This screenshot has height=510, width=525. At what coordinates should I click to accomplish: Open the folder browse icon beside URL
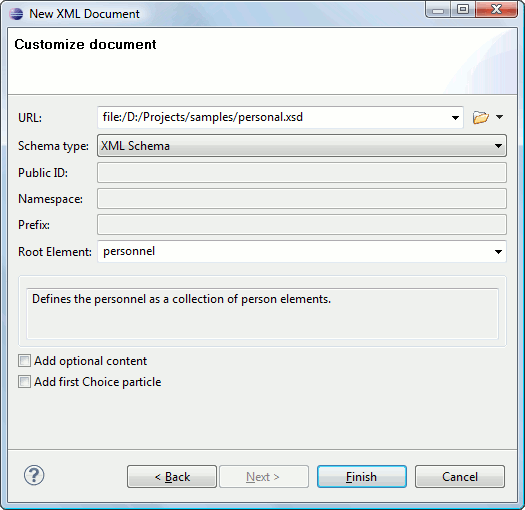coord(480,118)
